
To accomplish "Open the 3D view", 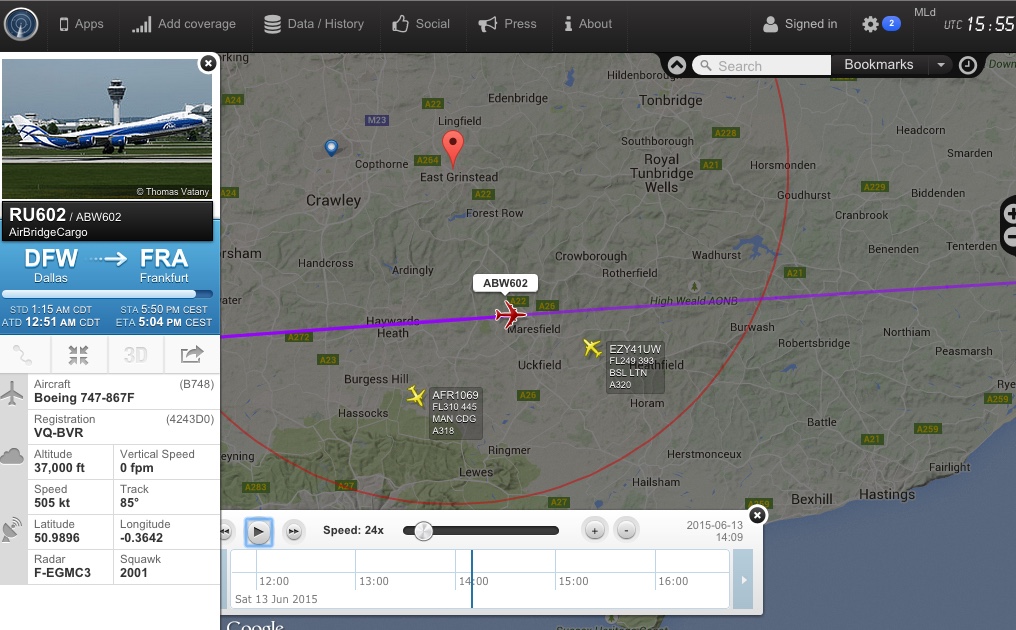I will [135, 355].
